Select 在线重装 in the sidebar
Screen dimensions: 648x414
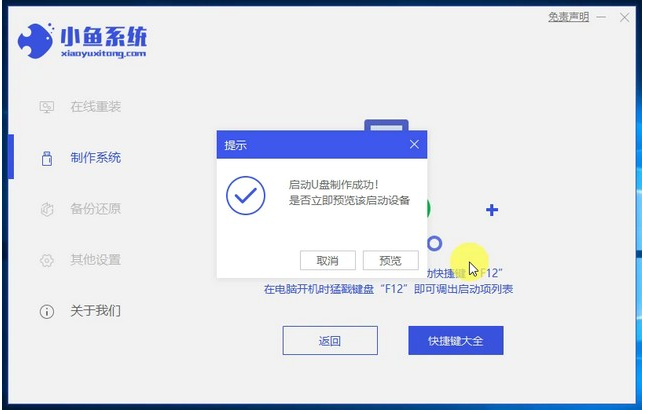(95, 107)
